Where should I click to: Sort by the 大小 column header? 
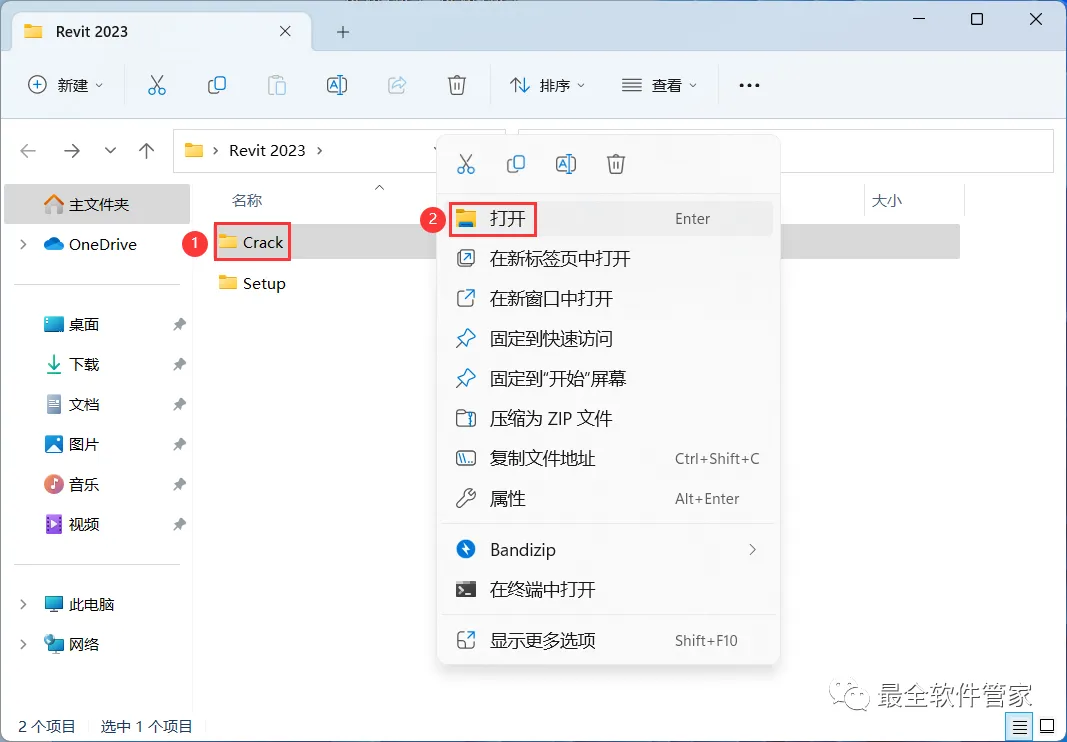tap(887, 201)
